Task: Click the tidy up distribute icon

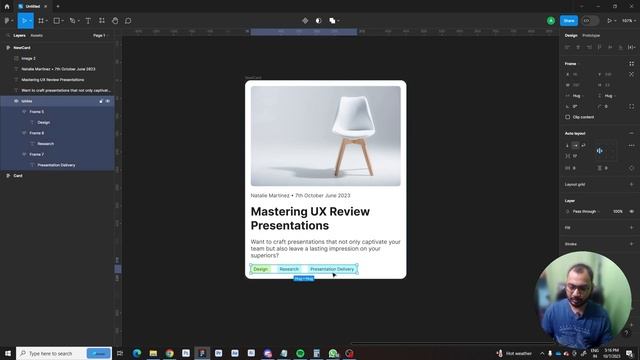Action: [x=631, y=47]
